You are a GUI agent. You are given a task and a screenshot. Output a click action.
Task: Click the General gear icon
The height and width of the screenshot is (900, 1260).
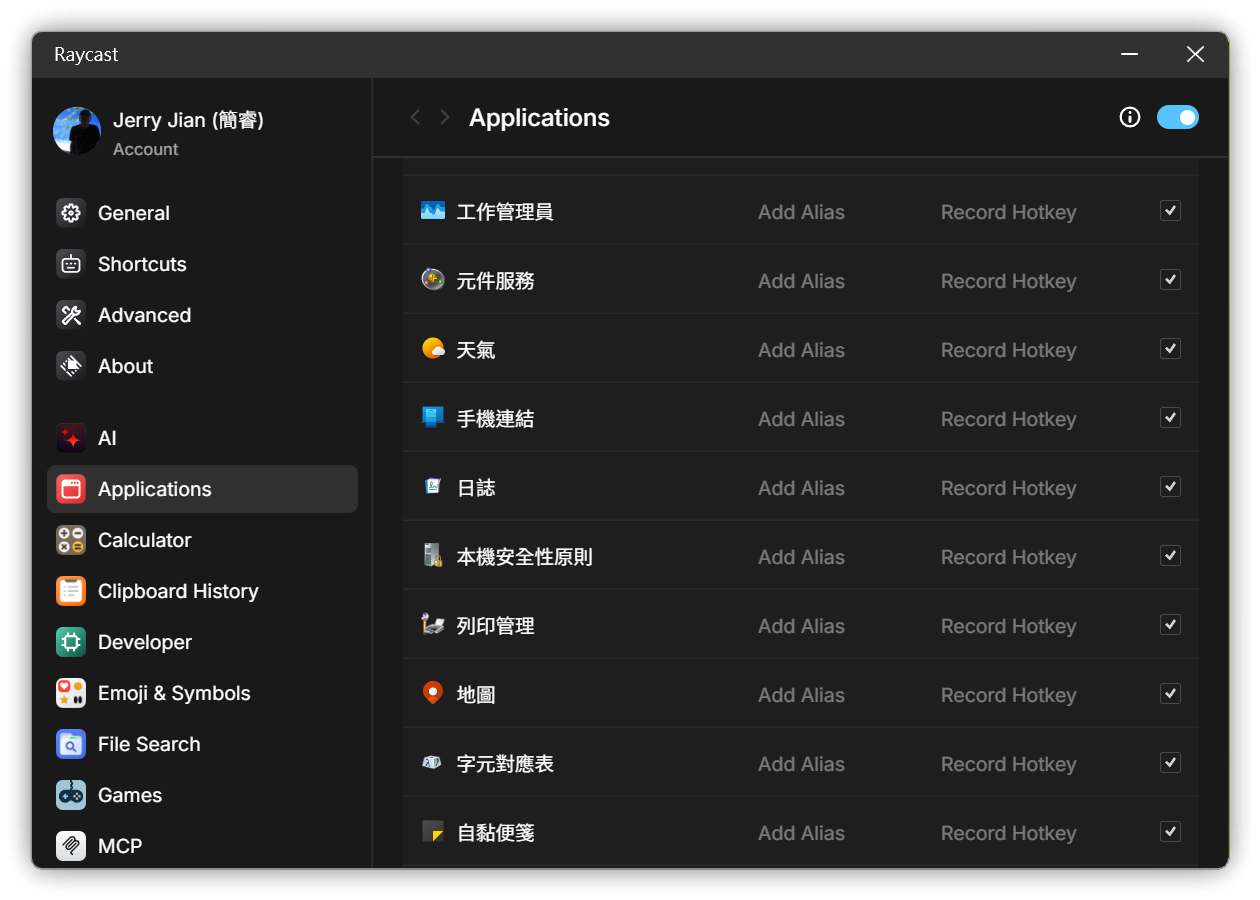(71, 213)
